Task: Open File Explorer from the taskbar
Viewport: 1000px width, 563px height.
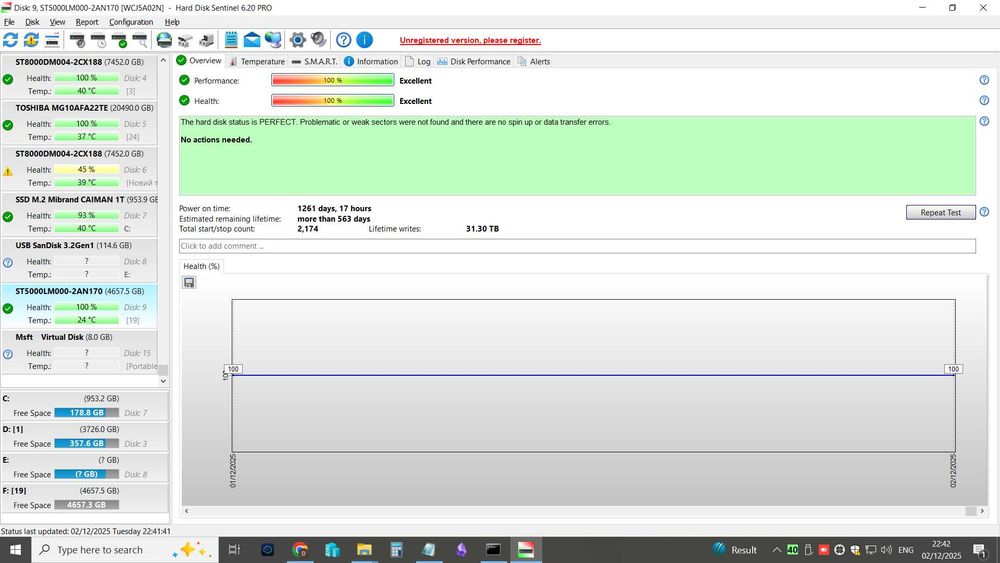Action: coord(364,550)
